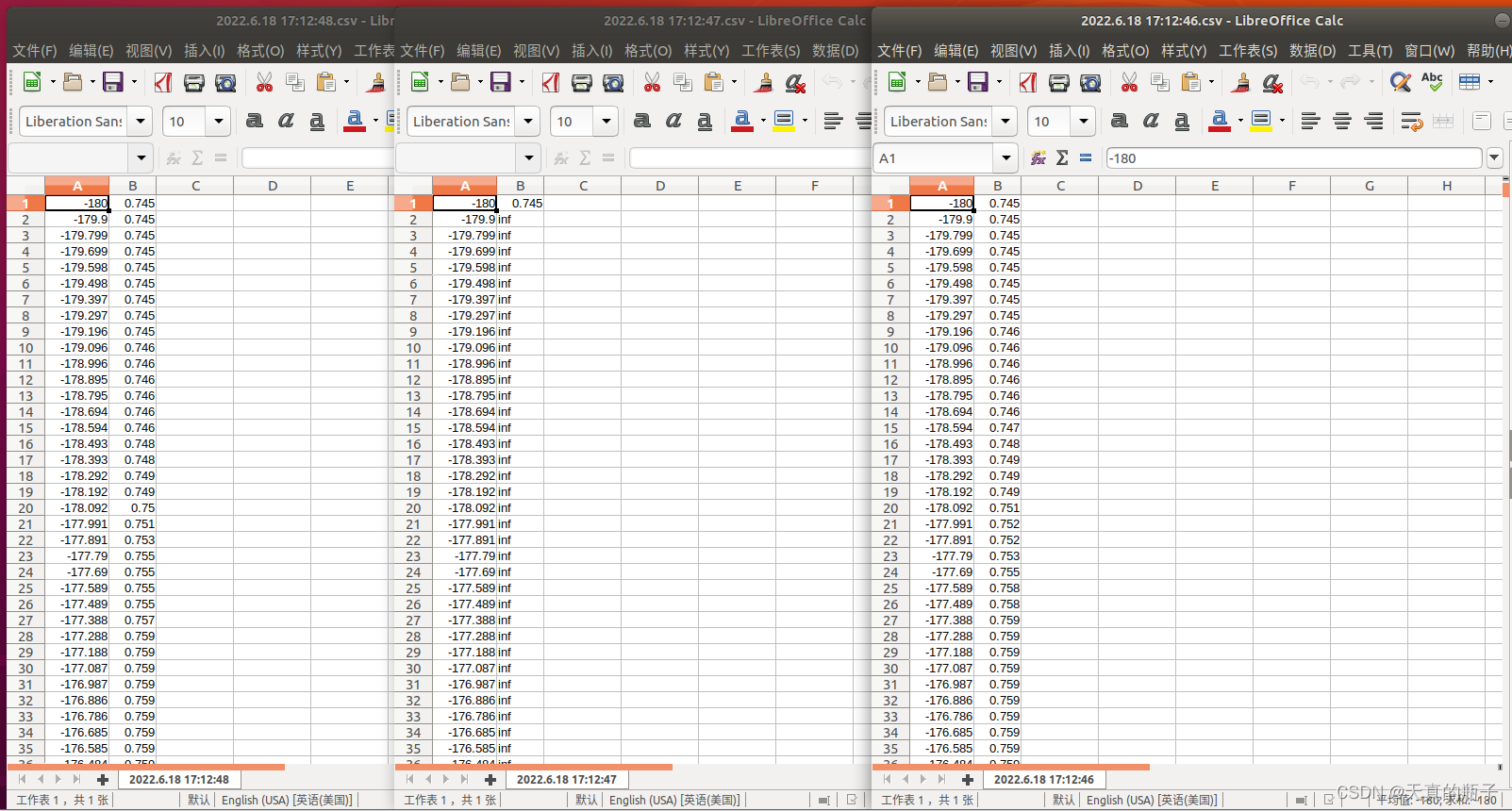Clear direct formatting in 17:12:46 window
Screen dimensions: 1512x811
pyautogui.click(x=1272, y=83)
